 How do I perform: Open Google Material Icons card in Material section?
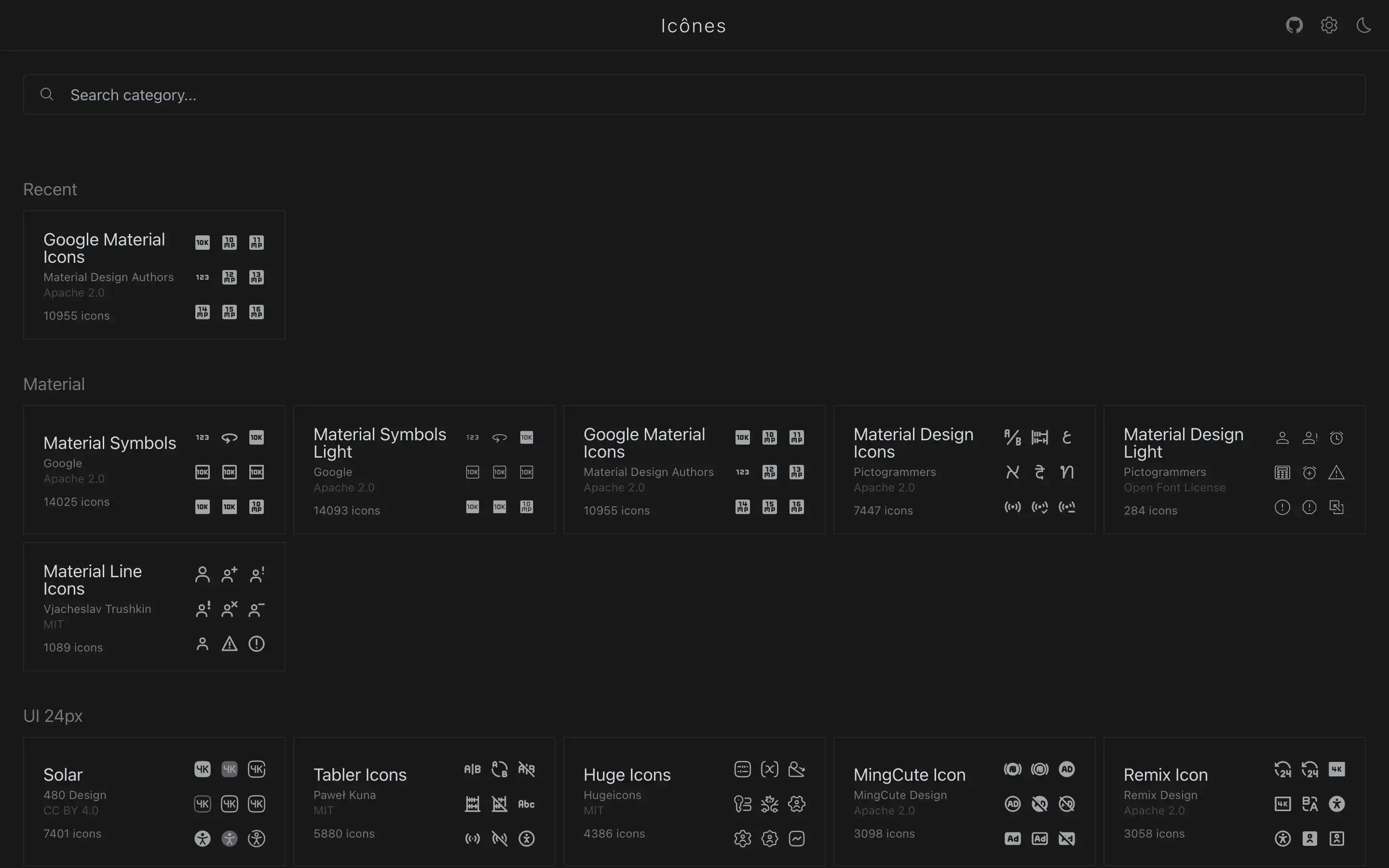pos(694,470)
